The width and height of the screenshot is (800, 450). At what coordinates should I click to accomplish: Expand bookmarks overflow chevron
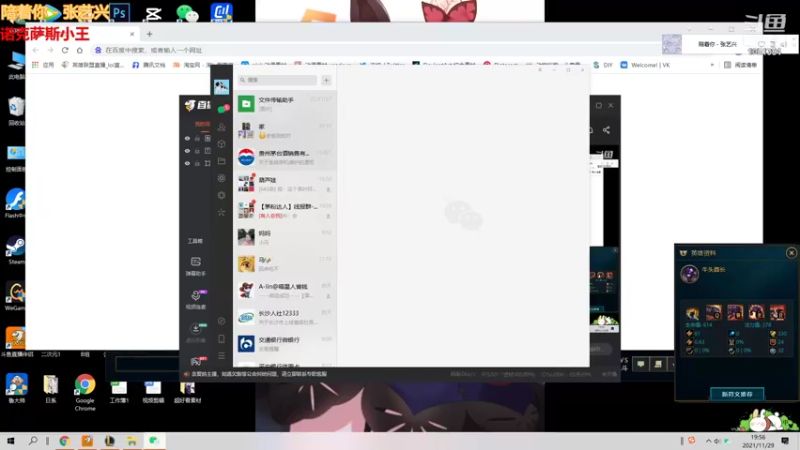click(712, 65)
